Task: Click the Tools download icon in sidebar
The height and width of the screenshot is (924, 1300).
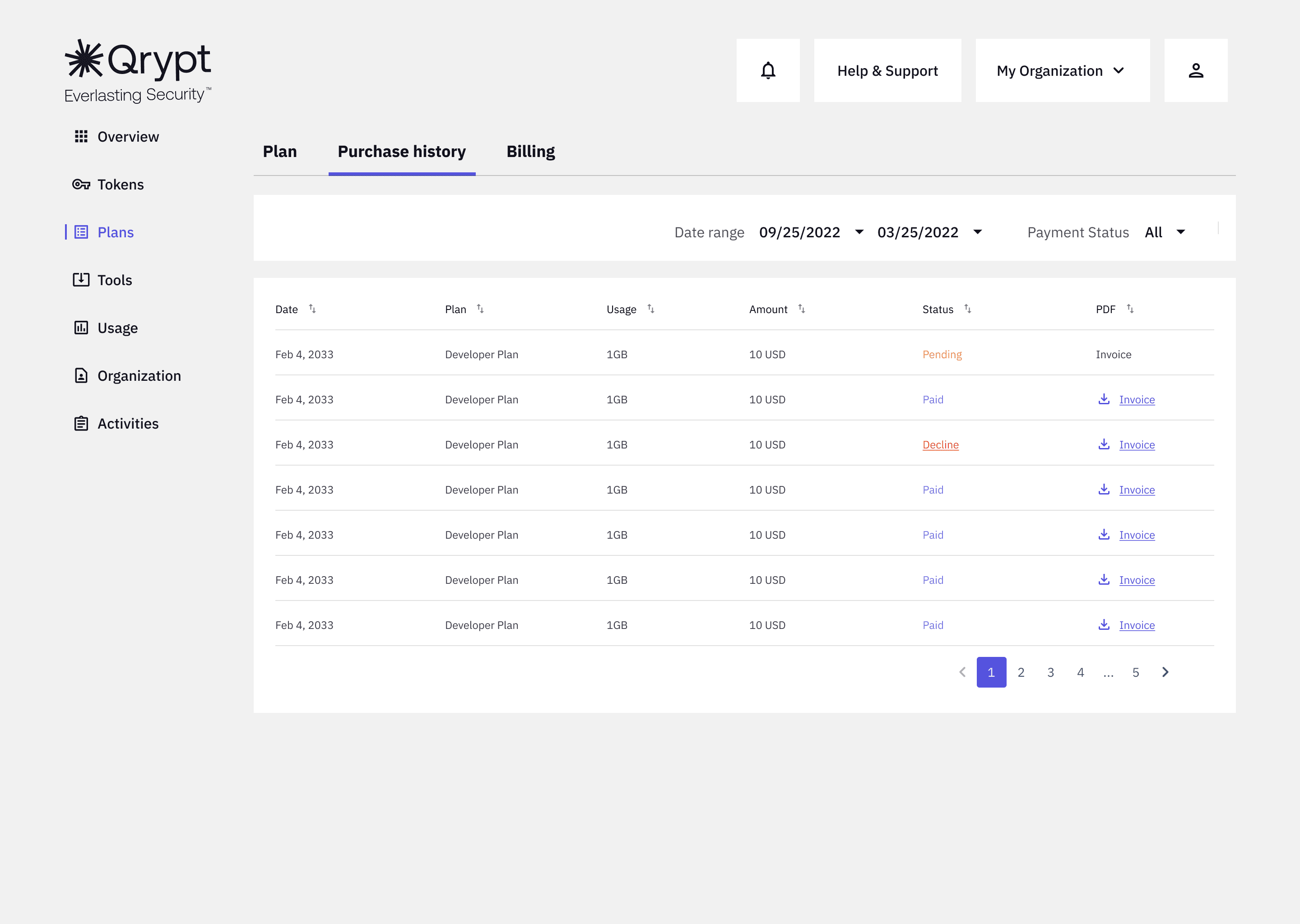Action: [81, 280]
